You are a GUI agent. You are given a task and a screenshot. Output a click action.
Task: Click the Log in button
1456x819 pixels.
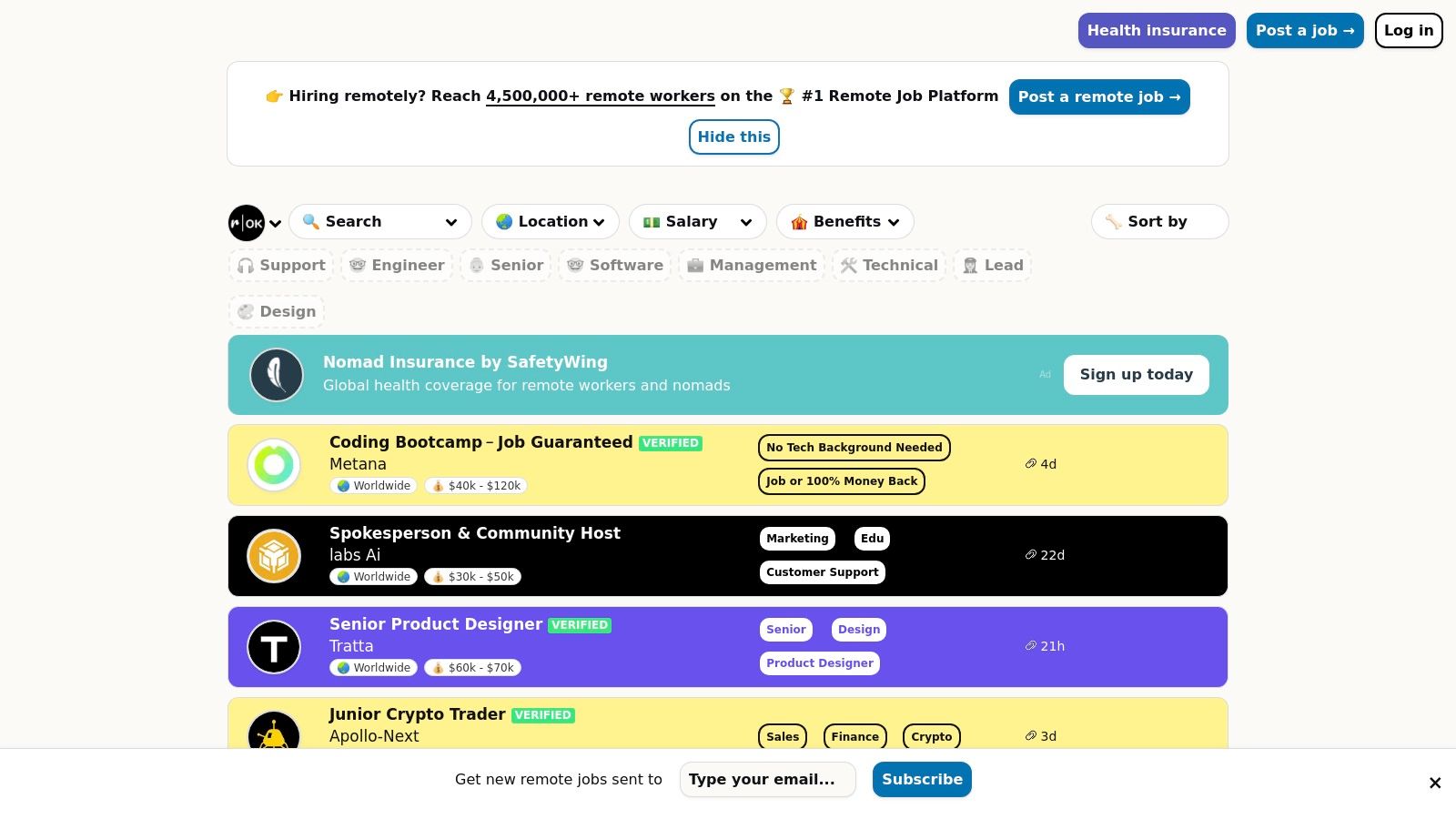[1409, 30]
